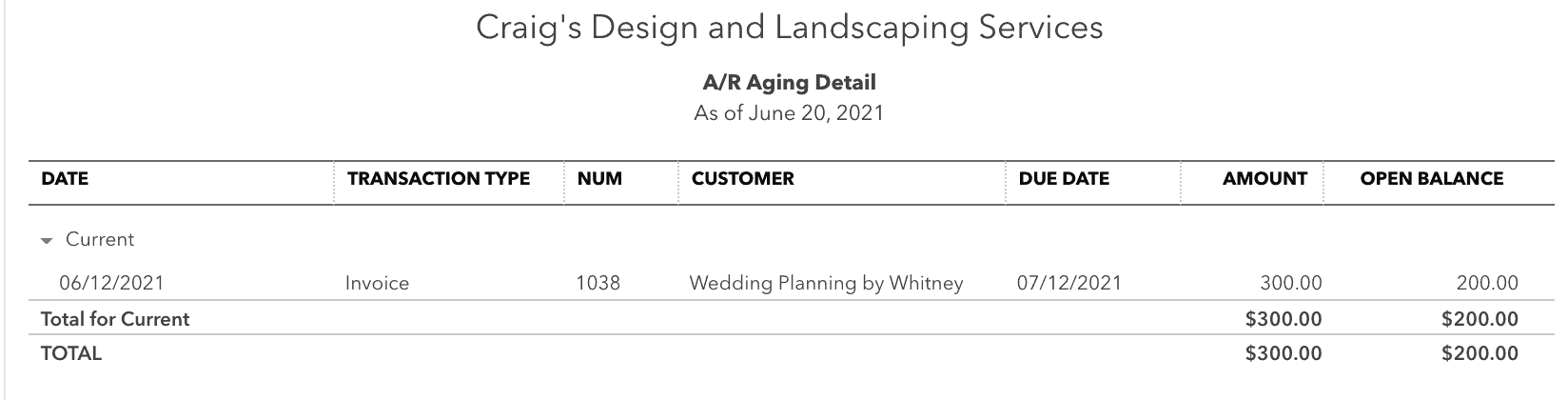Sort by the DATE column header

point(65,178)
